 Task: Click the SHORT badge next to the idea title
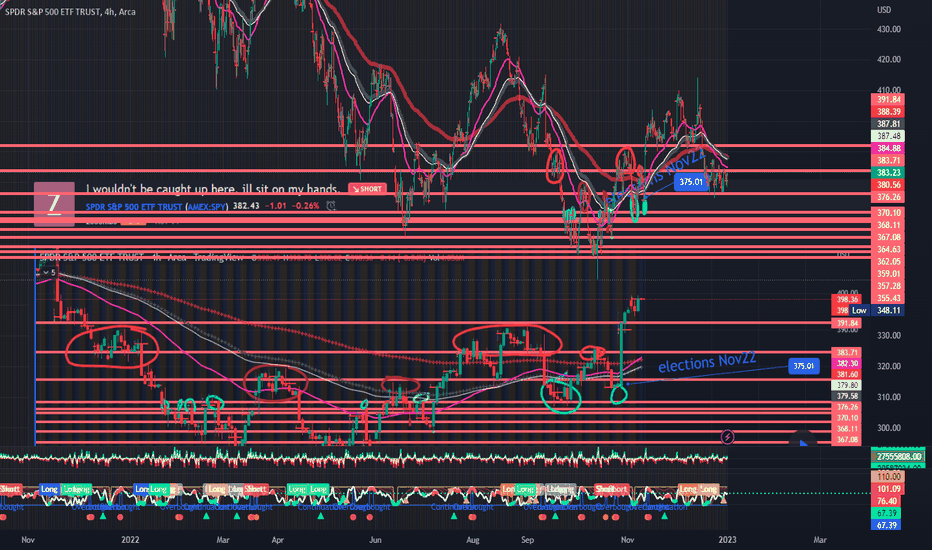[367, 189]
